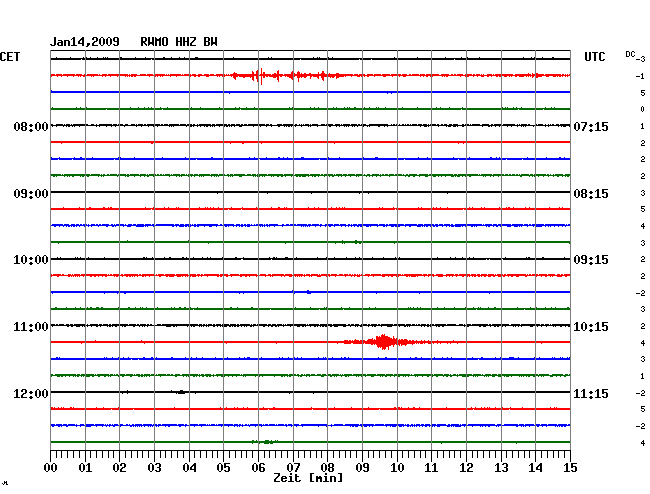Click the date label Jan14,2009
The width and height of the screenshot is (650, 494).
85,42
